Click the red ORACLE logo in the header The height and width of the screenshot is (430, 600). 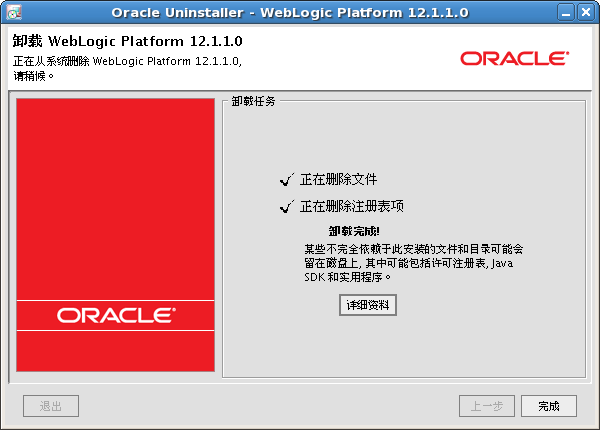[514, 59]
